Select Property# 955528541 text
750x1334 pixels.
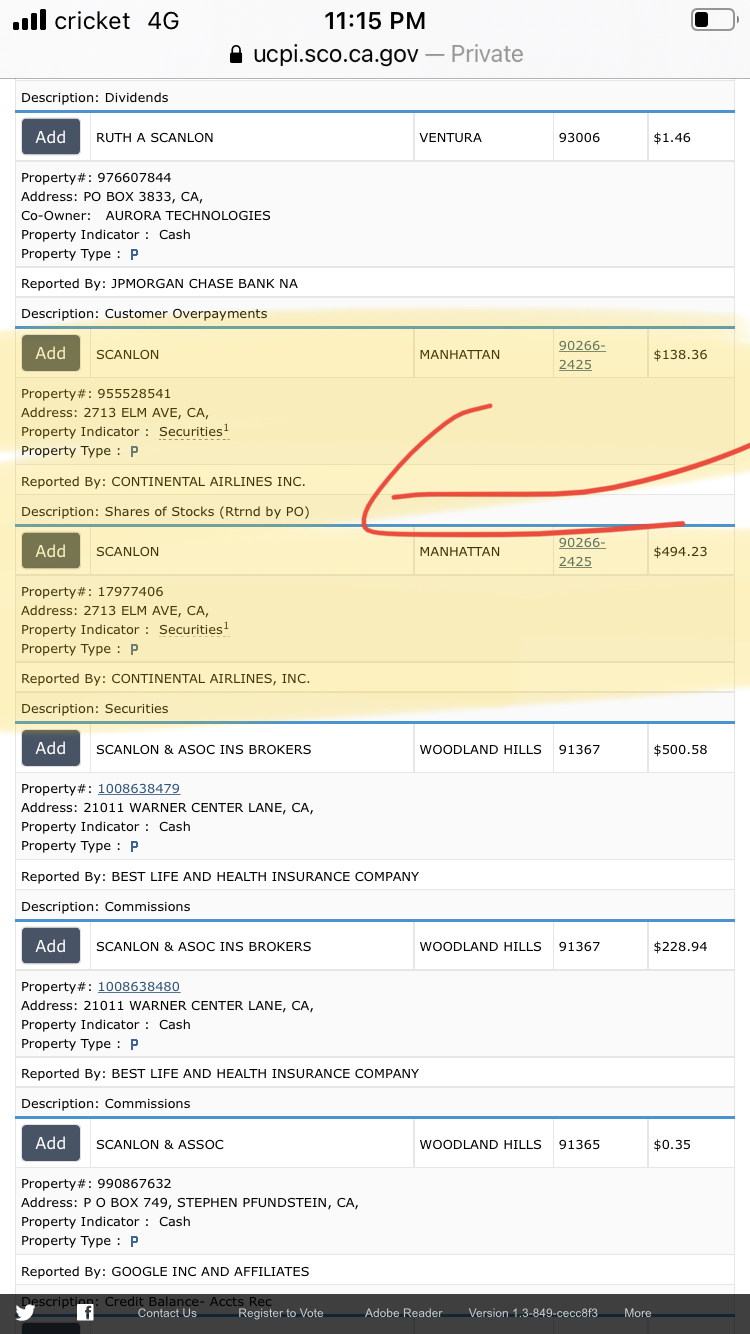(96, 394)
